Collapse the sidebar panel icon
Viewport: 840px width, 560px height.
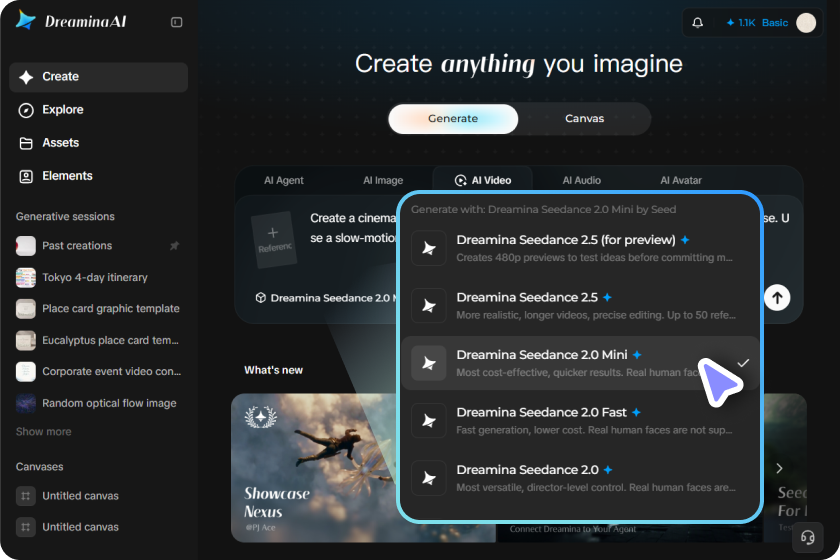pos(176,22)
